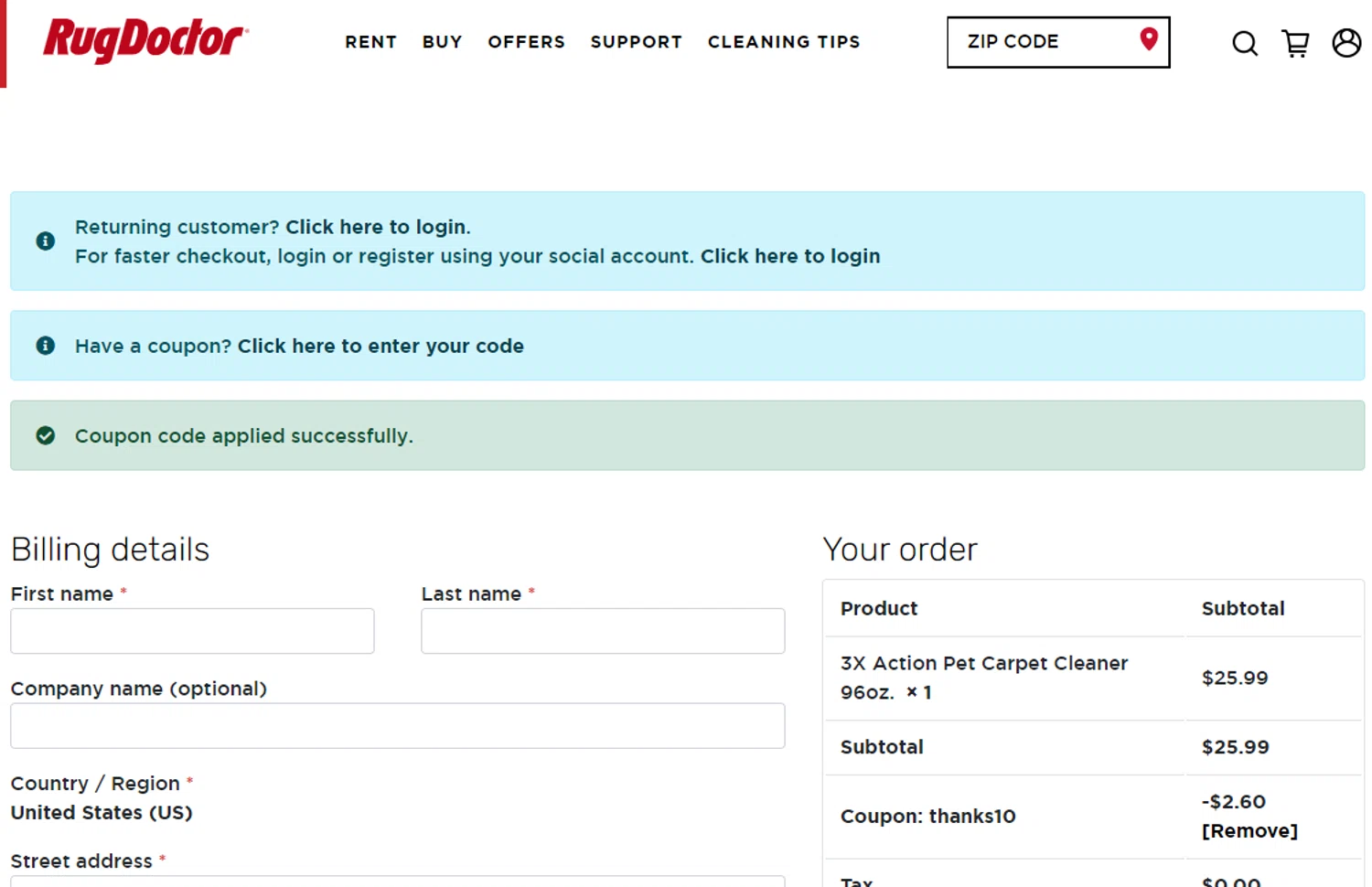1372x887 pixels.
Task: Click the 'Company name (optional)' field label
Action: click(139, 689)
